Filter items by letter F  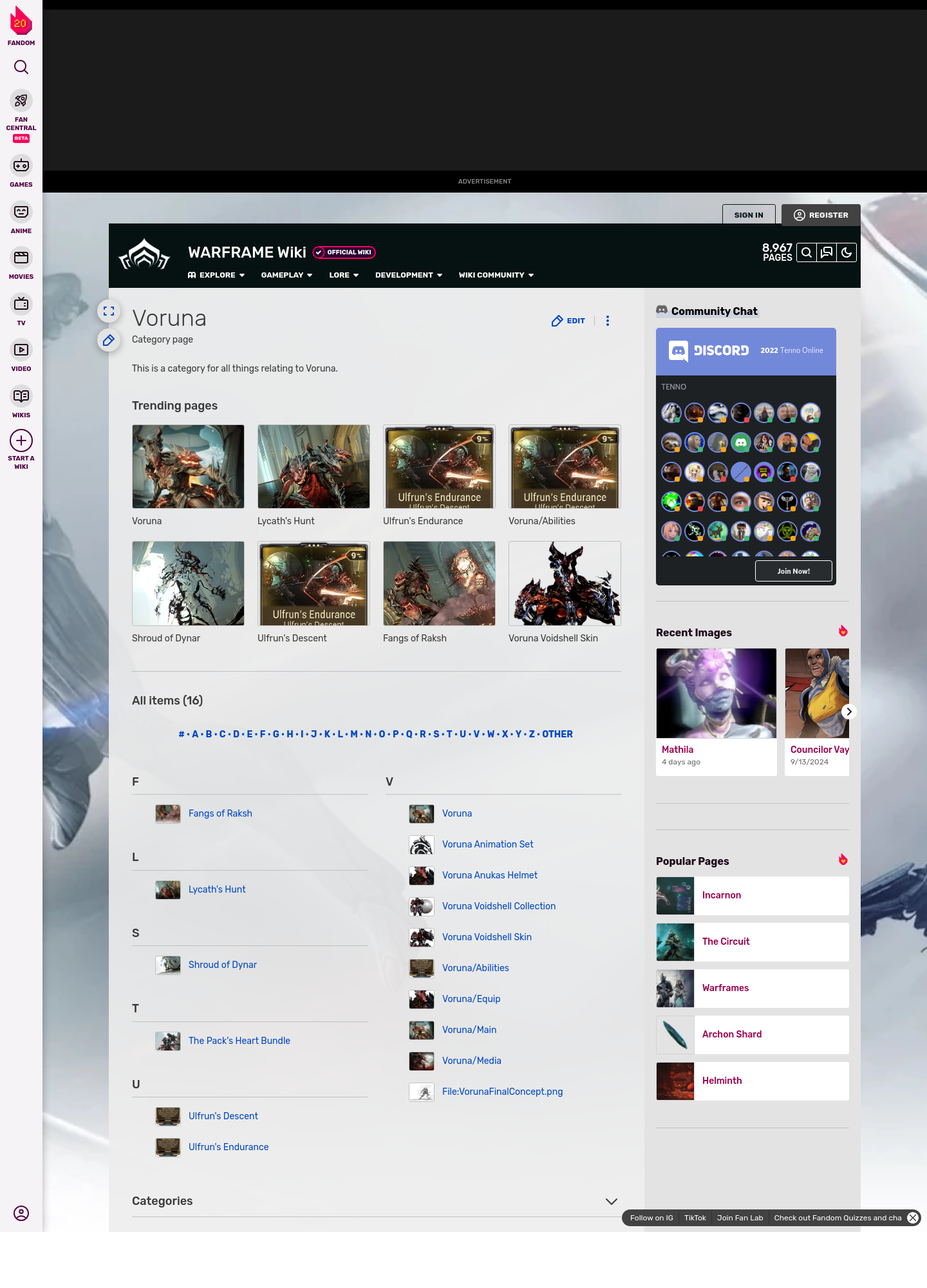point(263,734)
